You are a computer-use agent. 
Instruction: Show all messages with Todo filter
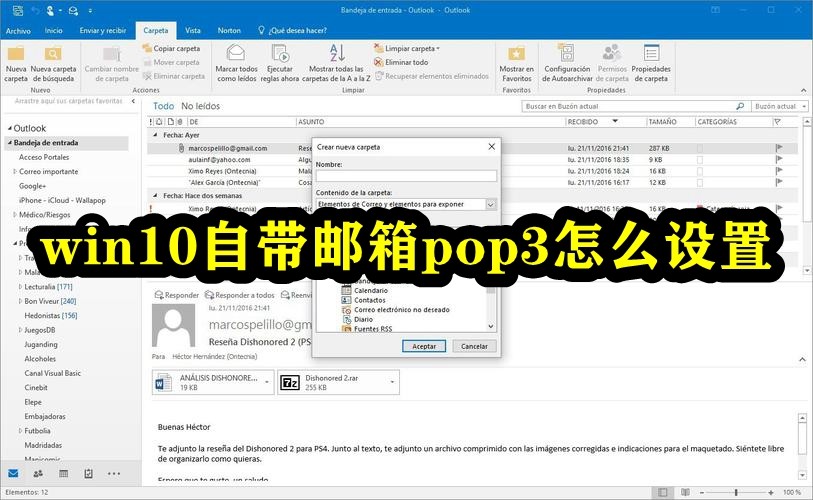pos(163,106)
